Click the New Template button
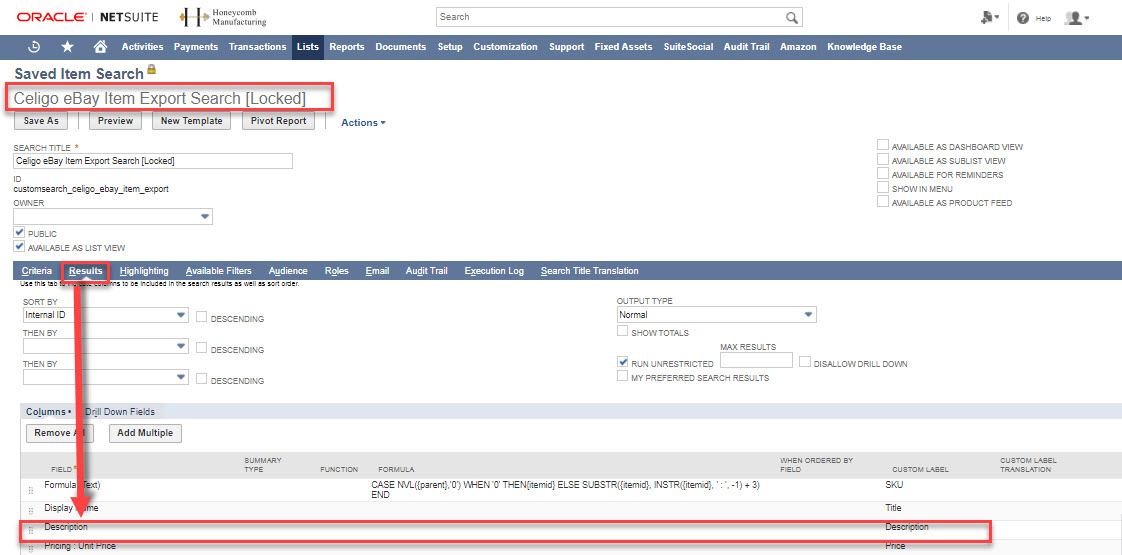Screen dimensions: 1122x555 click(191, 121)
